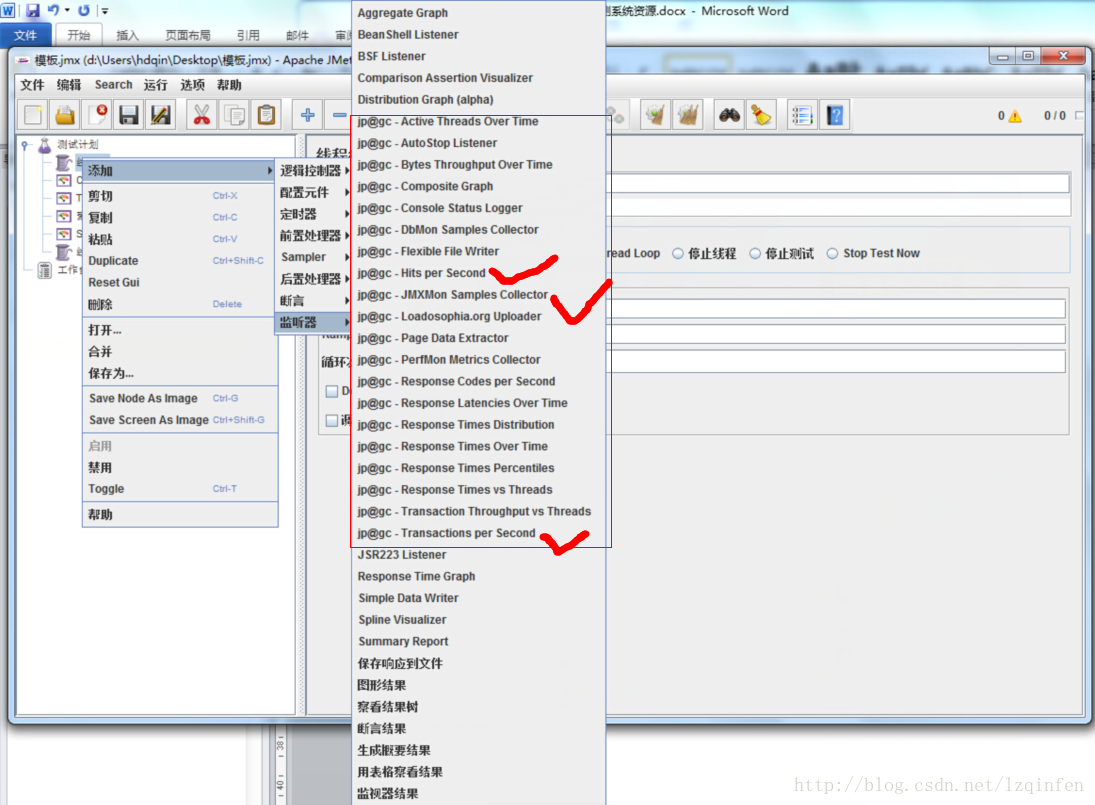Open the Word quick access customize dropdown
1095x805 pixels.
coord(105,10)
